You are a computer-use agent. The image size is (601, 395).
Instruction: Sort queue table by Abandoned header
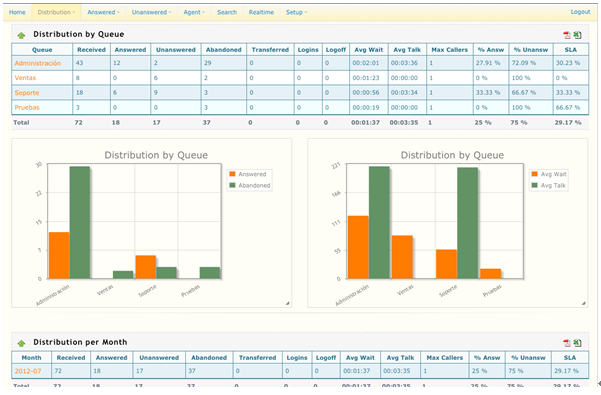224,50
